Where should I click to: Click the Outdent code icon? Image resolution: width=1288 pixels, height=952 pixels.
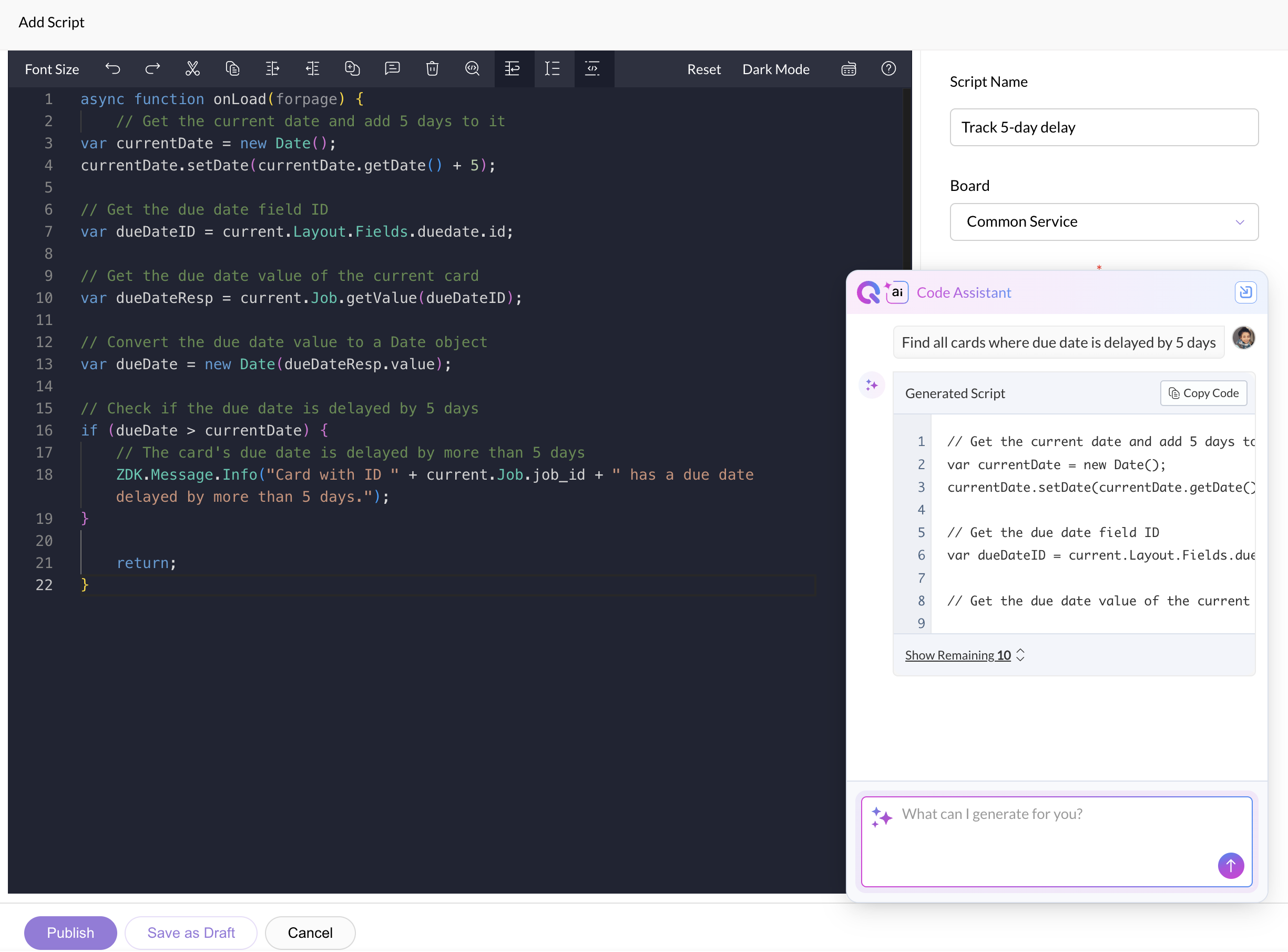[312, 69]
